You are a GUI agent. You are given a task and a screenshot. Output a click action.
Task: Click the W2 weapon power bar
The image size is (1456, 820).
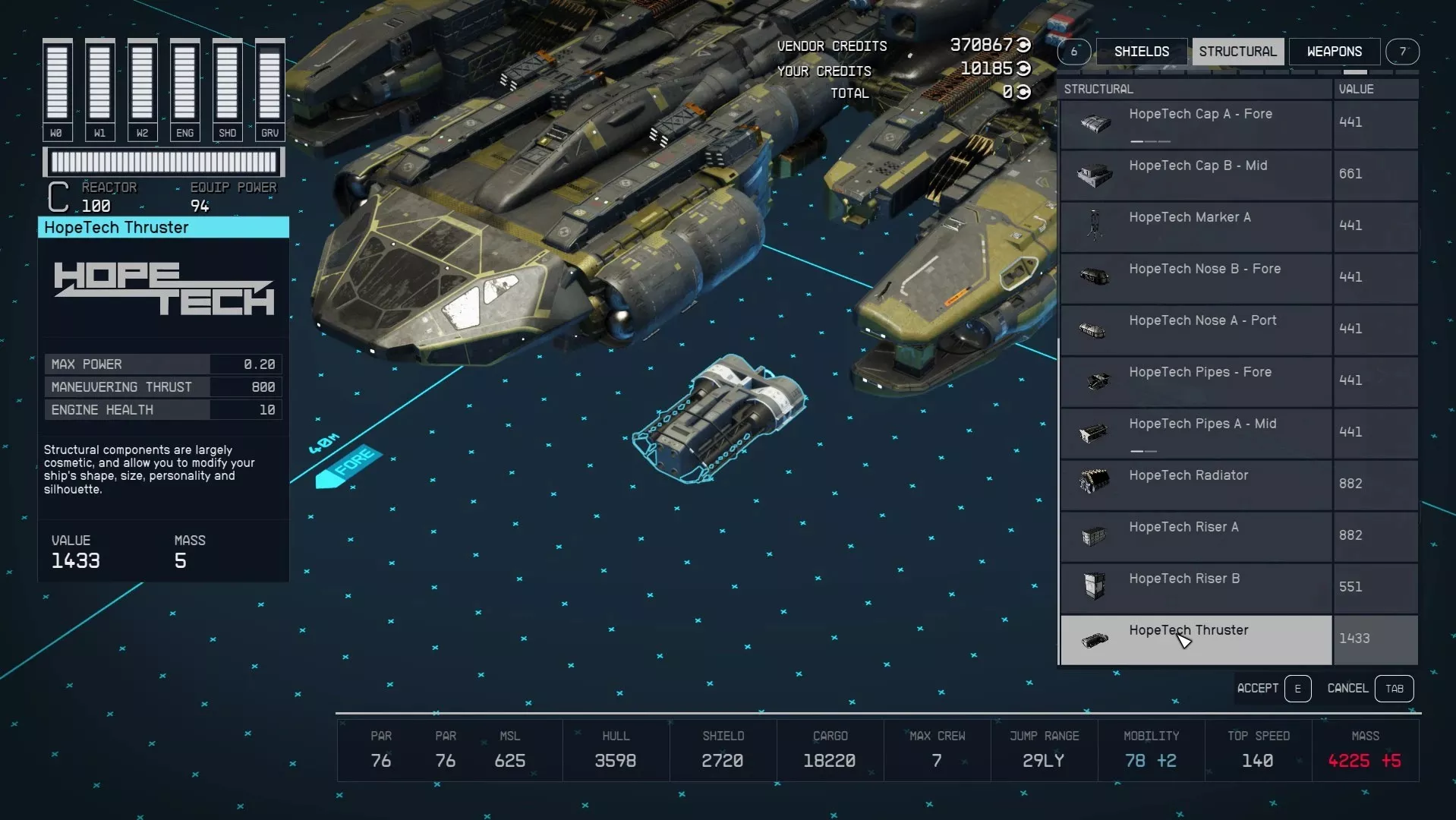tap(142, 90)
